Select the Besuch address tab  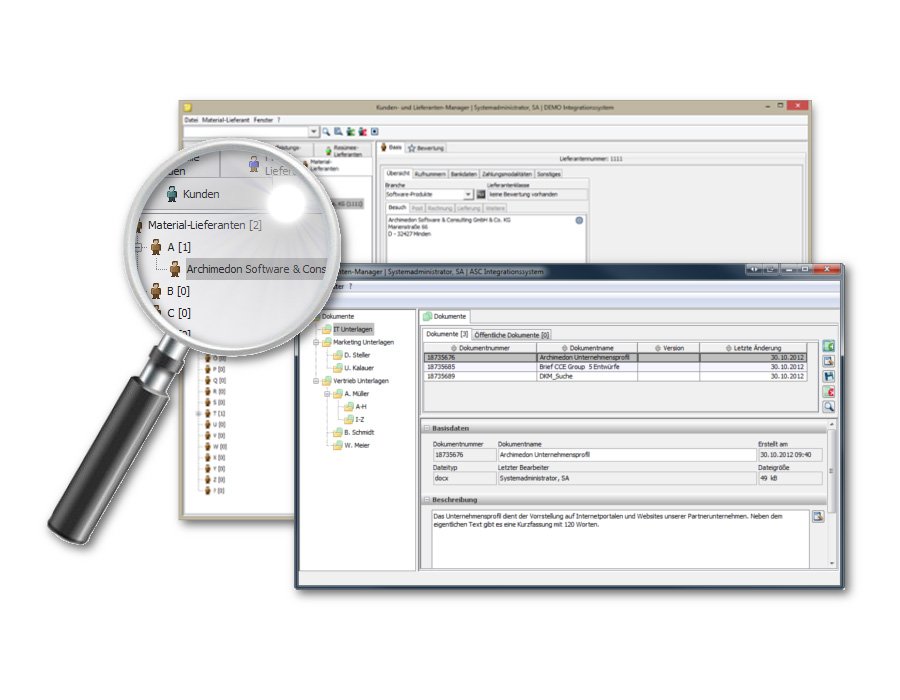[x=397, y=208]
